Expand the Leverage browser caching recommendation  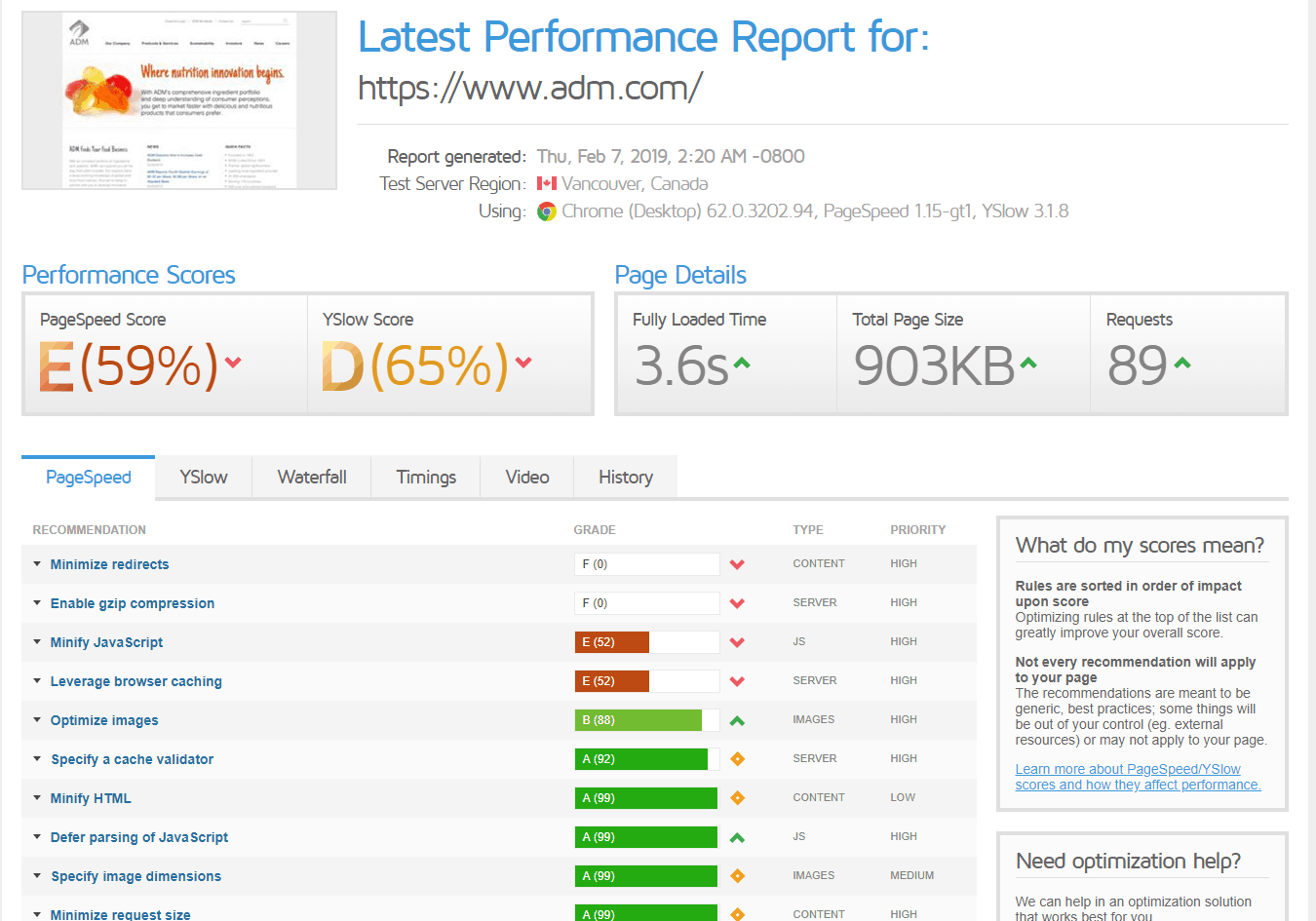(x=37, y=680)
